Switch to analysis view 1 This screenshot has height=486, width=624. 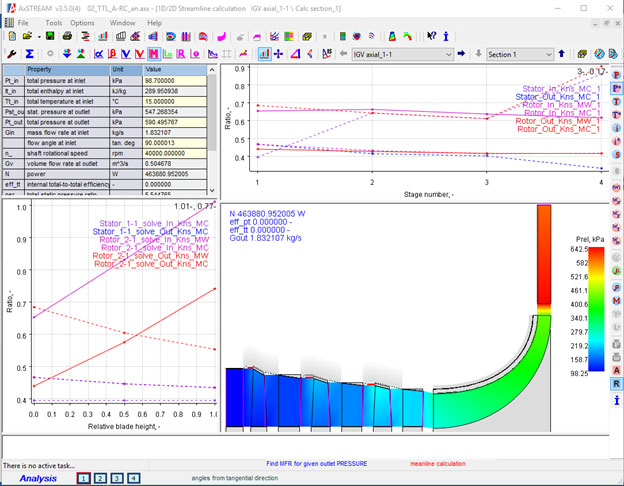click(x=84, y=478)
